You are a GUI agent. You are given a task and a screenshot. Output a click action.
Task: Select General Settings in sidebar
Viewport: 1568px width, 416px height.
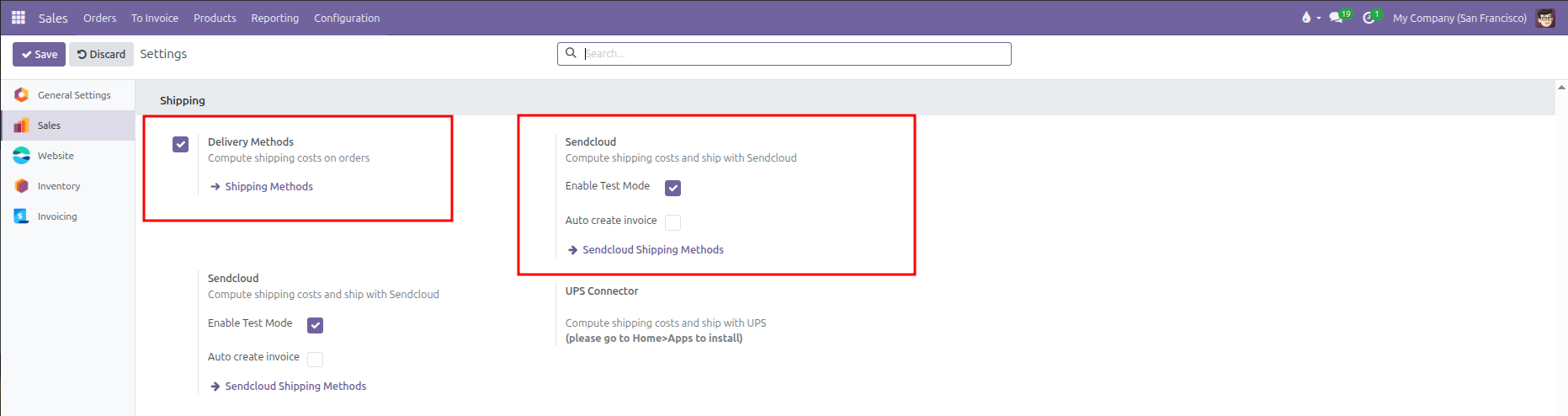(x=67, y=95)
